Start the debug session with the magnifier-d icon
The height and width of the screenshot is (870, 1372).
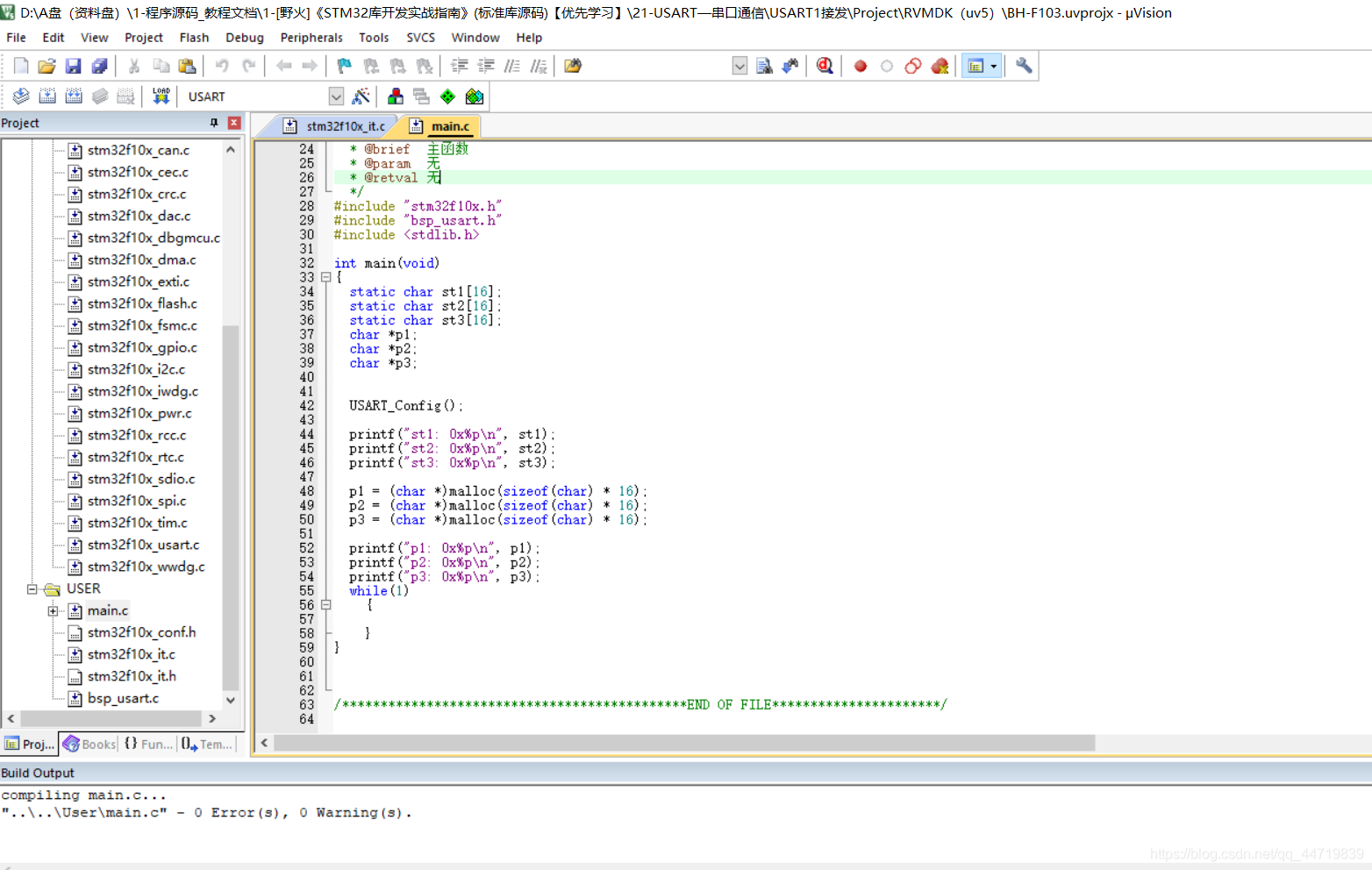coord(825,66)
